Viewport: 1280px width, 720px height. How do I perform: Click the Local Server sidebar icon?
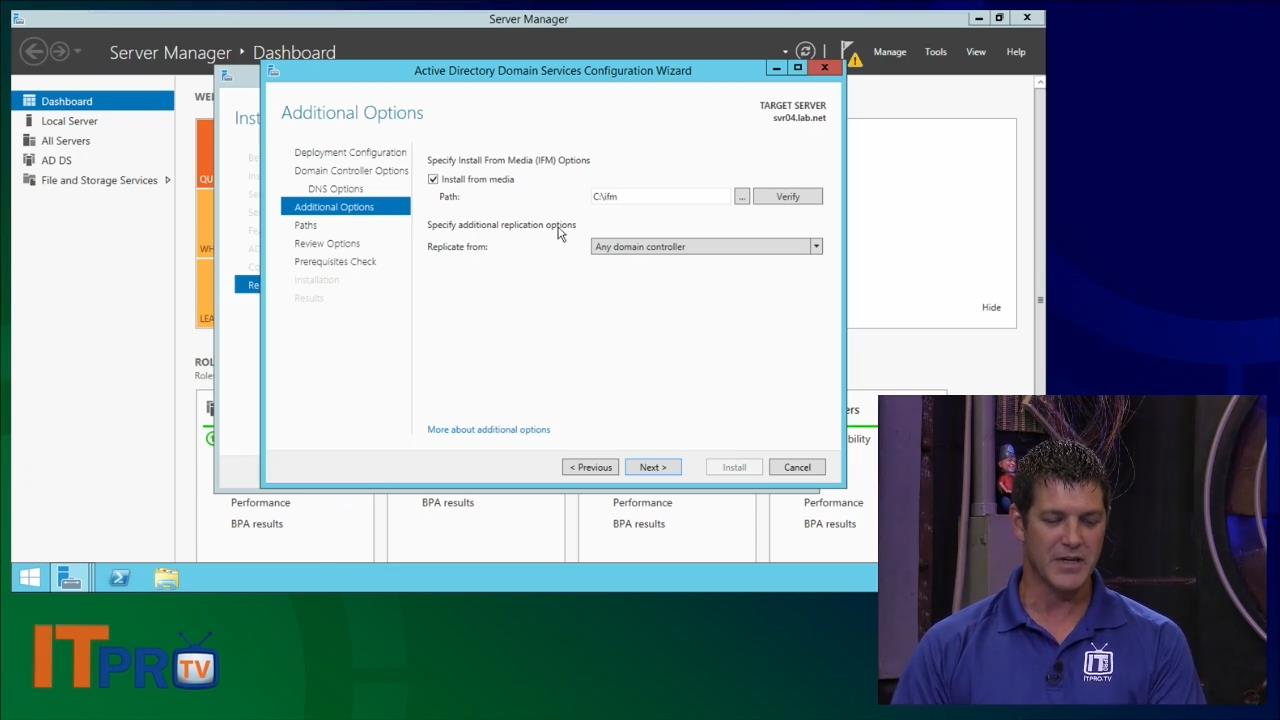pos(29,121)
